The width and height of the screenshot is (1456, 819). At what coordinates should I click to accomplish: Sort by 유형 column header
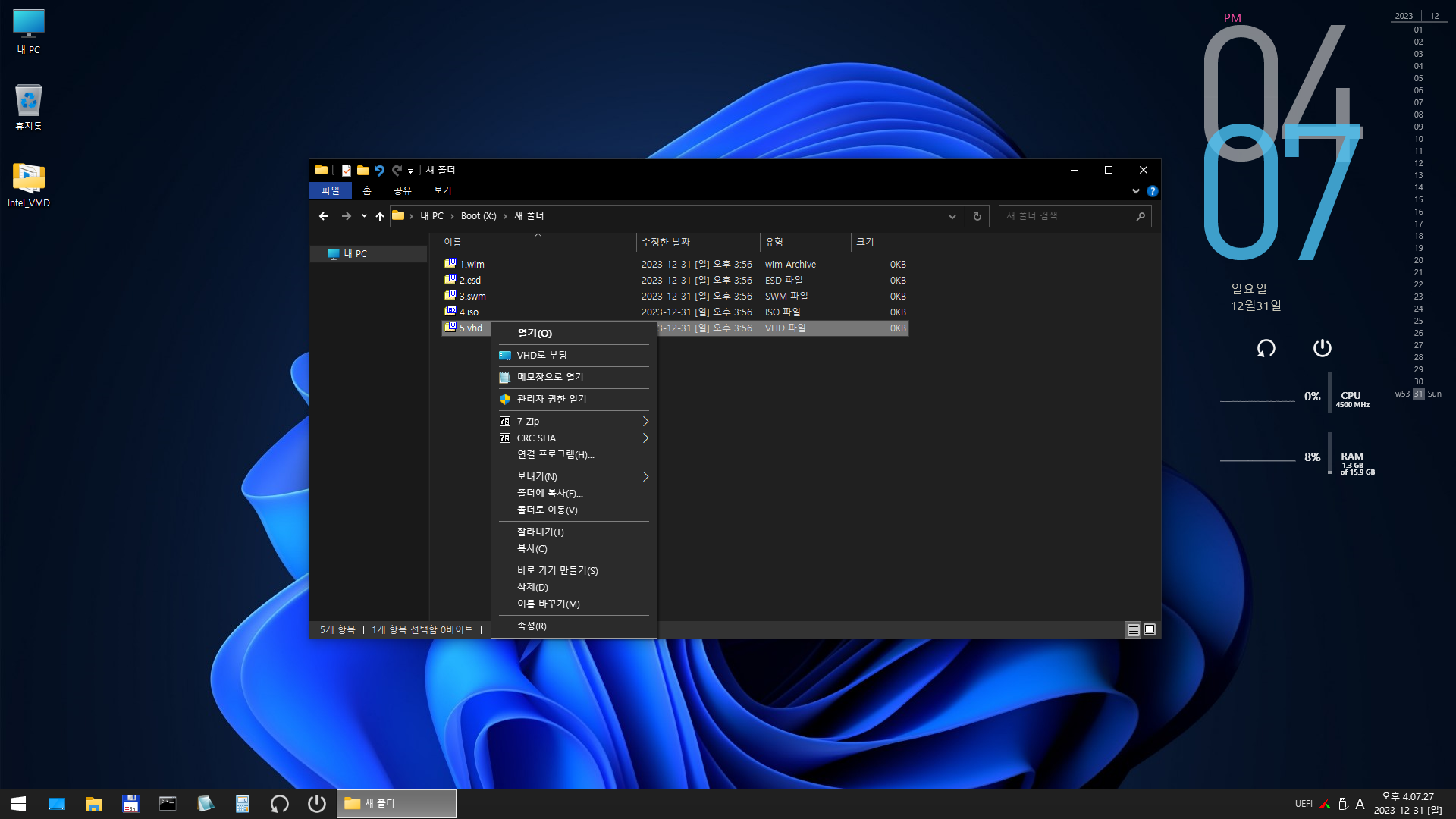(x=805, y=242)
